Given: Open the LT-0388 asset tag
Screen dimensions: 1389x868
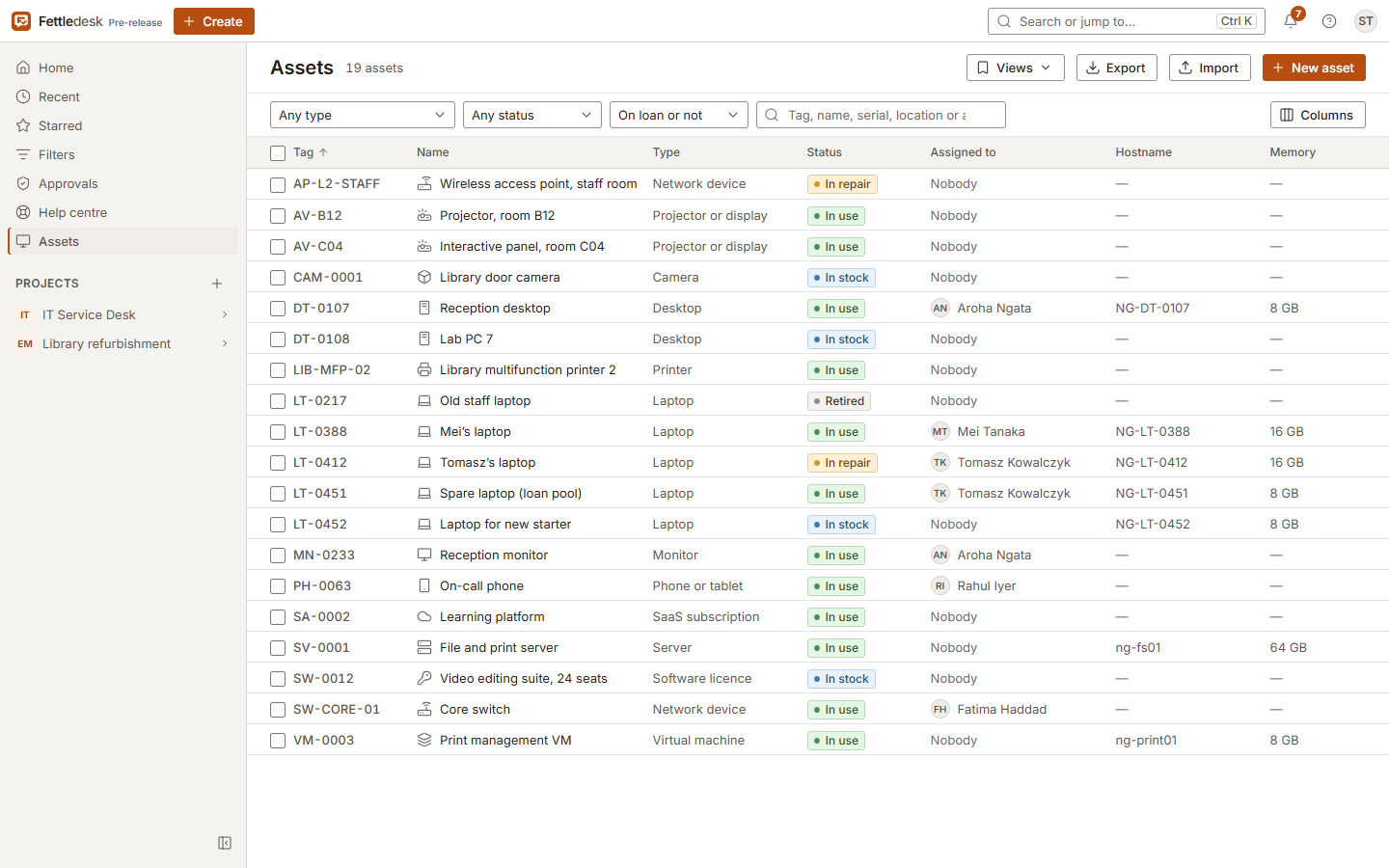Looking at the screenshot, I should [320, 431].
